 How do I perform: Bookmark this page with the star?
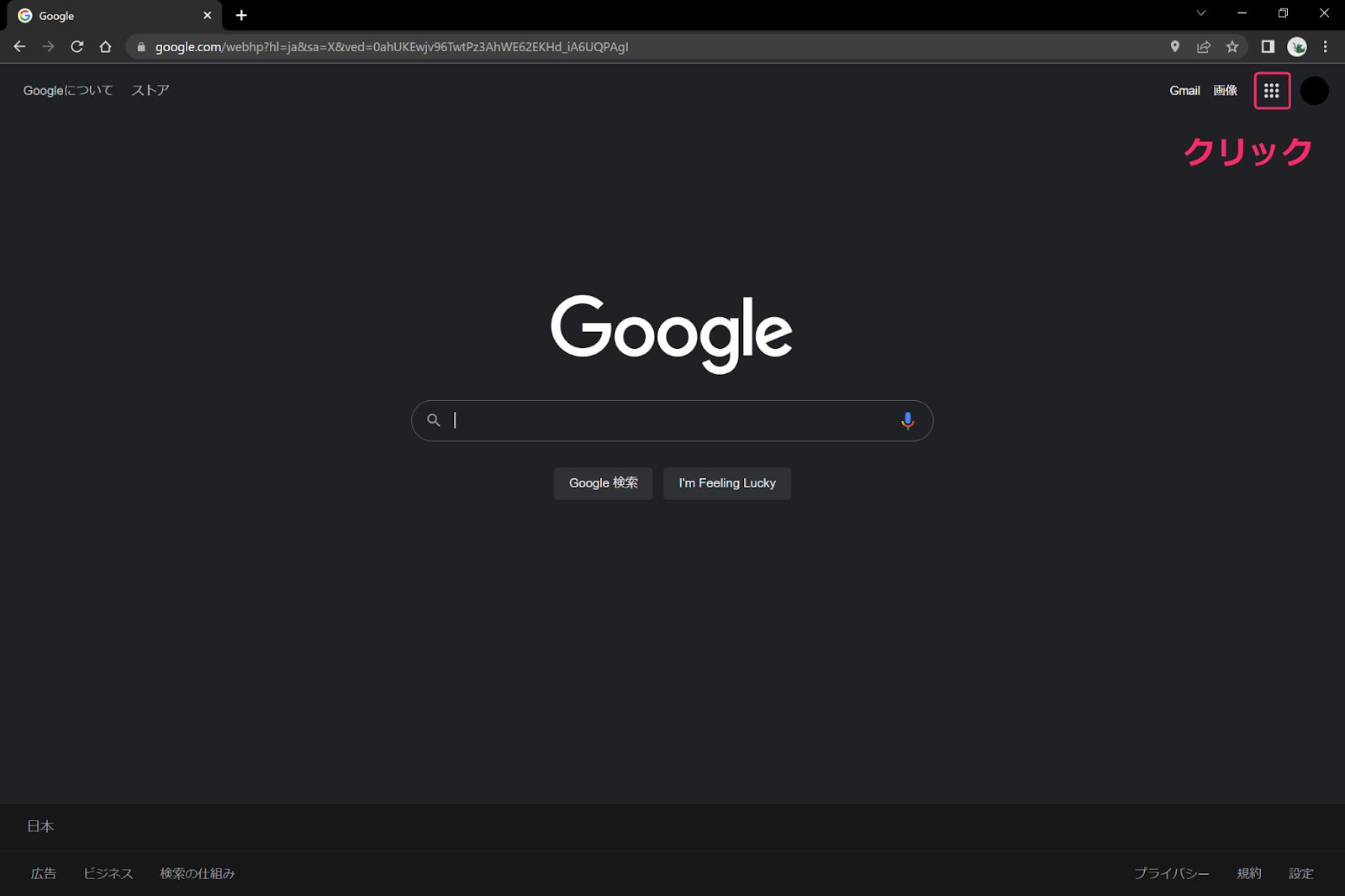tap(1232, 47)
